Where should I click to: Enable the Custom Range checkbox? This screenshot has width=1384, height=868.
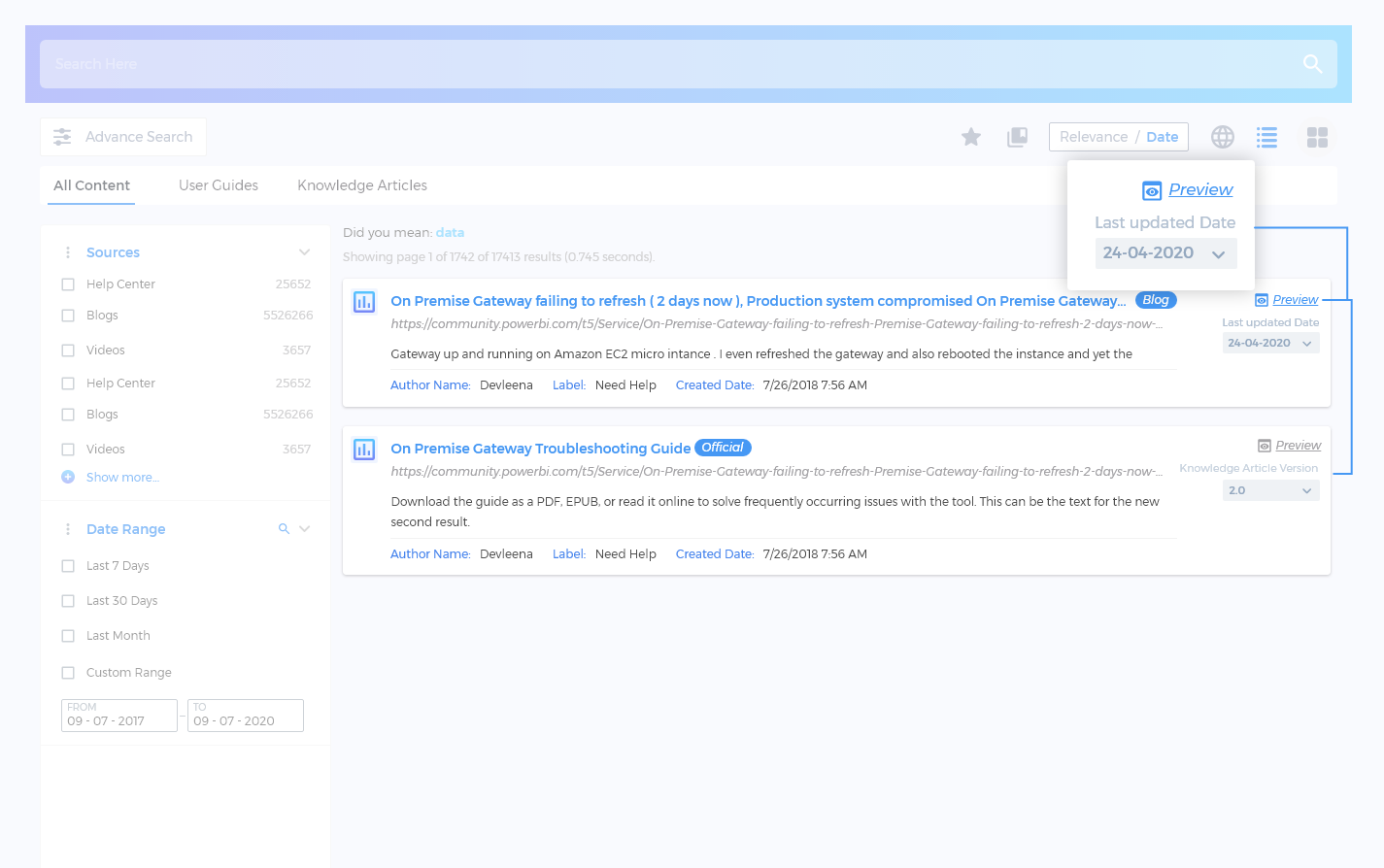[68, 673]
